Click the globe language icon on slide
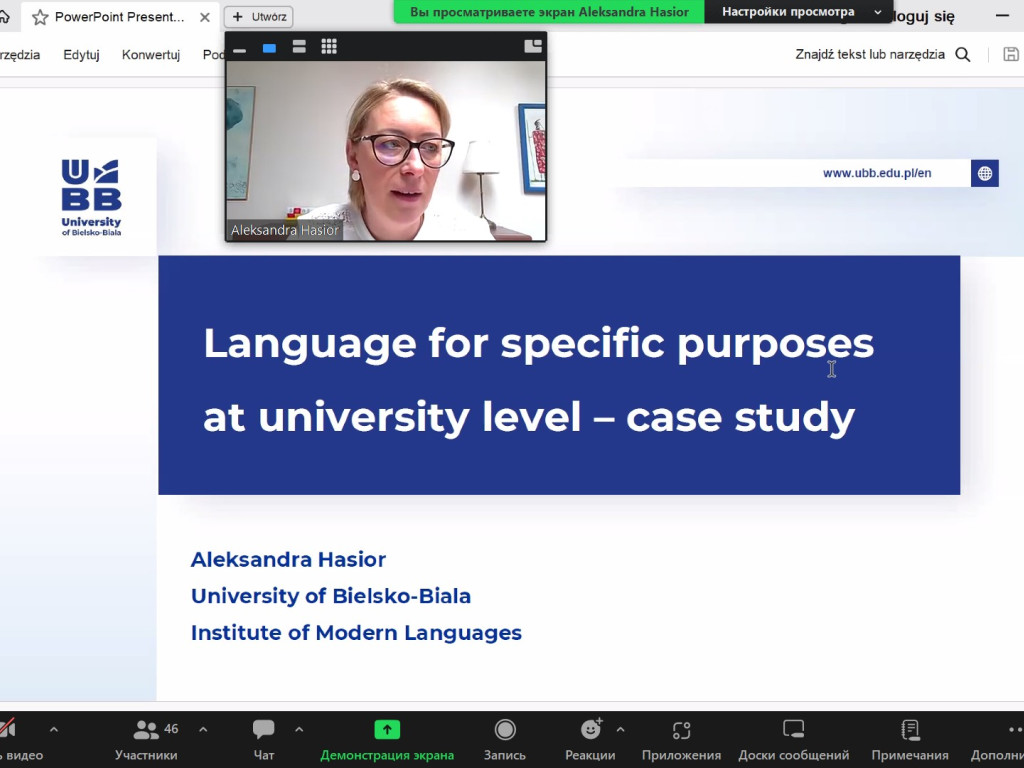 (x=985, y=173)
